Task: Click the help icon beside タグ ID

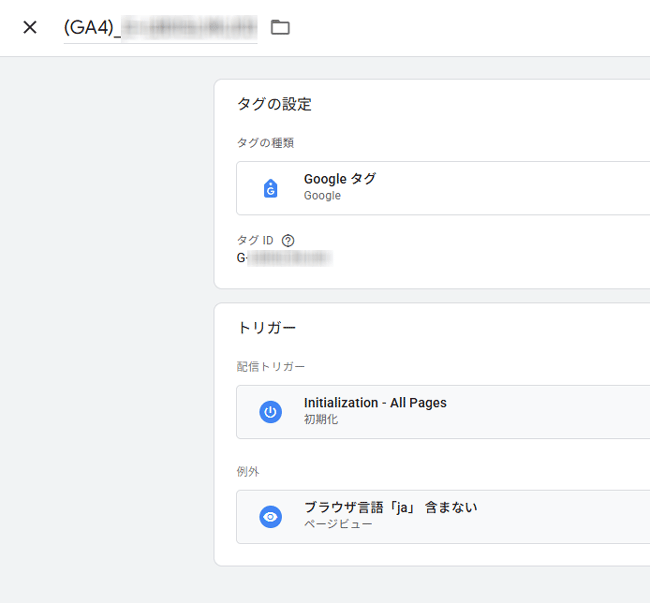Action: pos(288,240)
